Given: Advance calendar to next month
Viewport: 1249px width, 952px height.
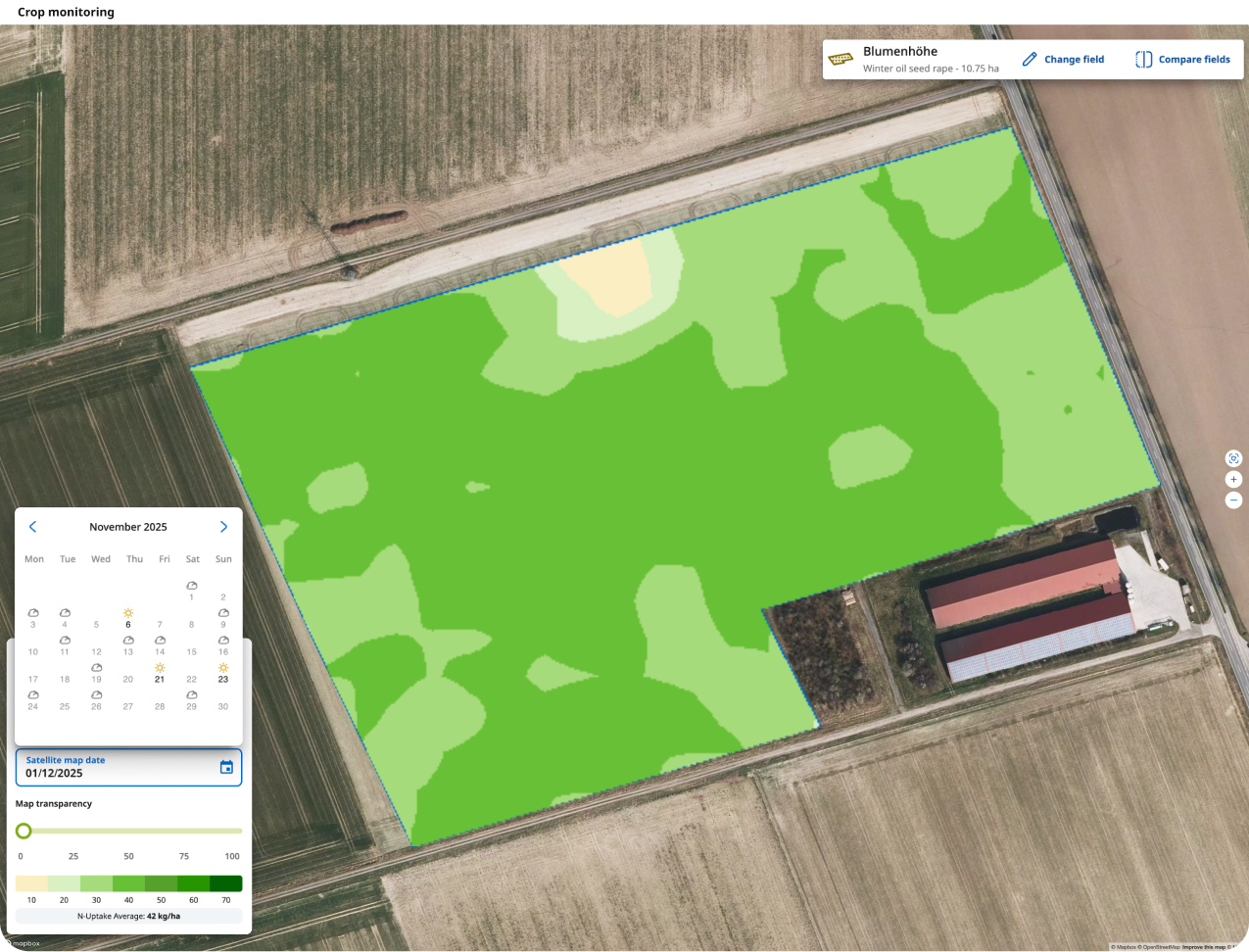Looking at the screenshot, I should point(223,527).
